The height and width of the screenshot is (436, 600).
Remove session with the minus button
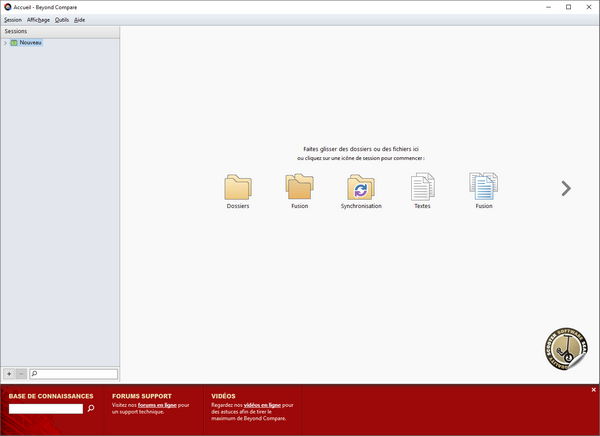(x=21, y=374)
